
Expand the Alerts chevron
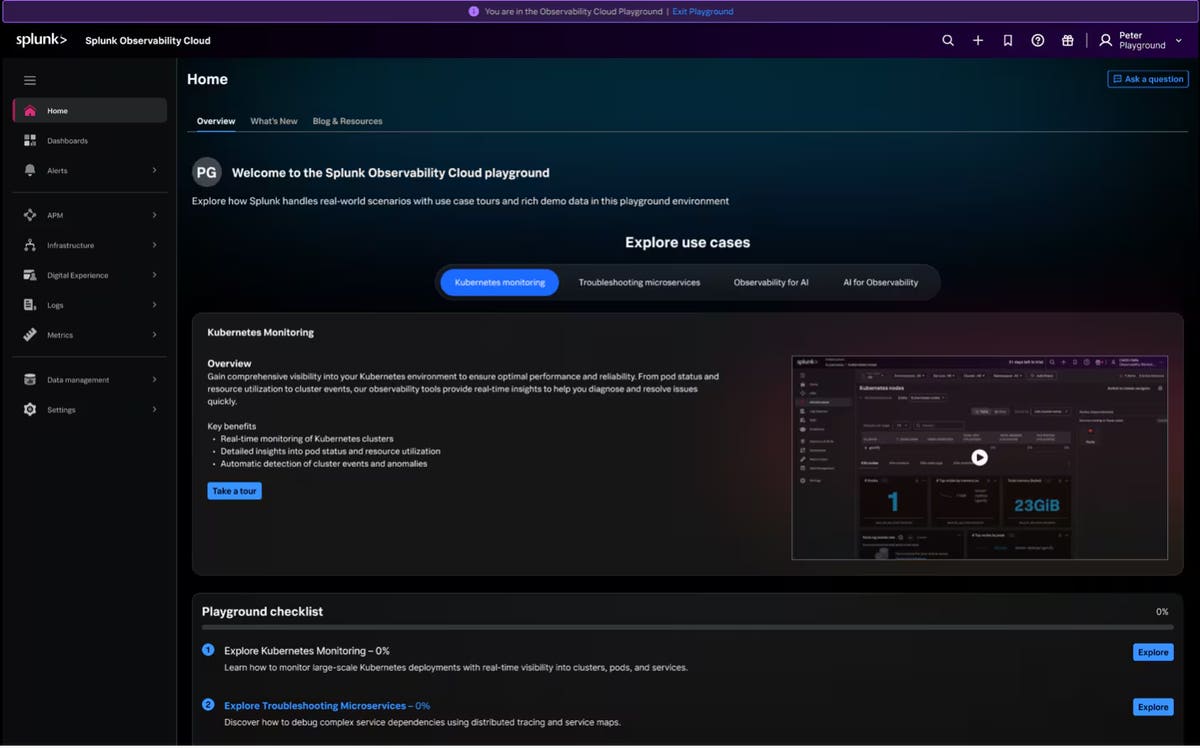pyautogui.click(x=154, y=171)
